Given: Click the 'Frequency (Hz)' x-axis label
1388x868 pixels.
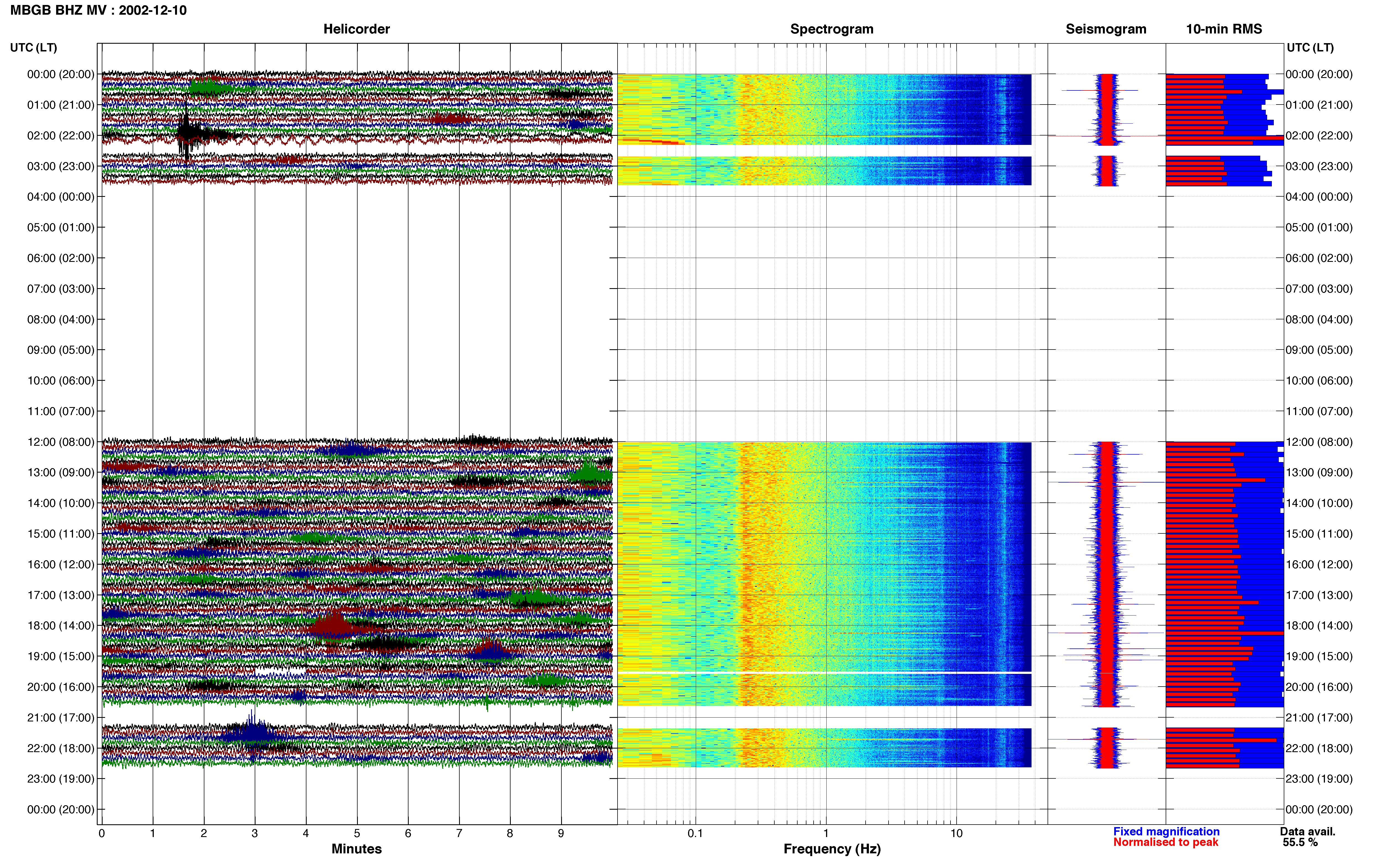Looking at the screenshot, I should [832, 848].
